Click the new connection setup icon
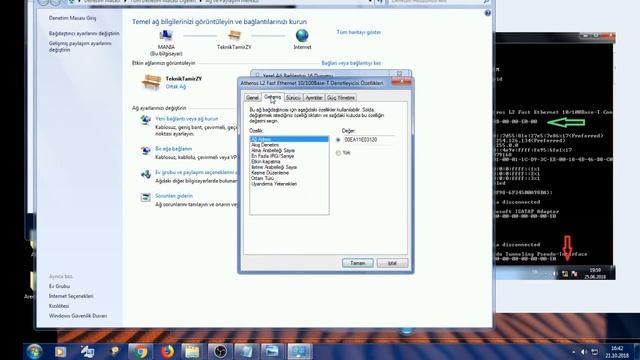 145,120
